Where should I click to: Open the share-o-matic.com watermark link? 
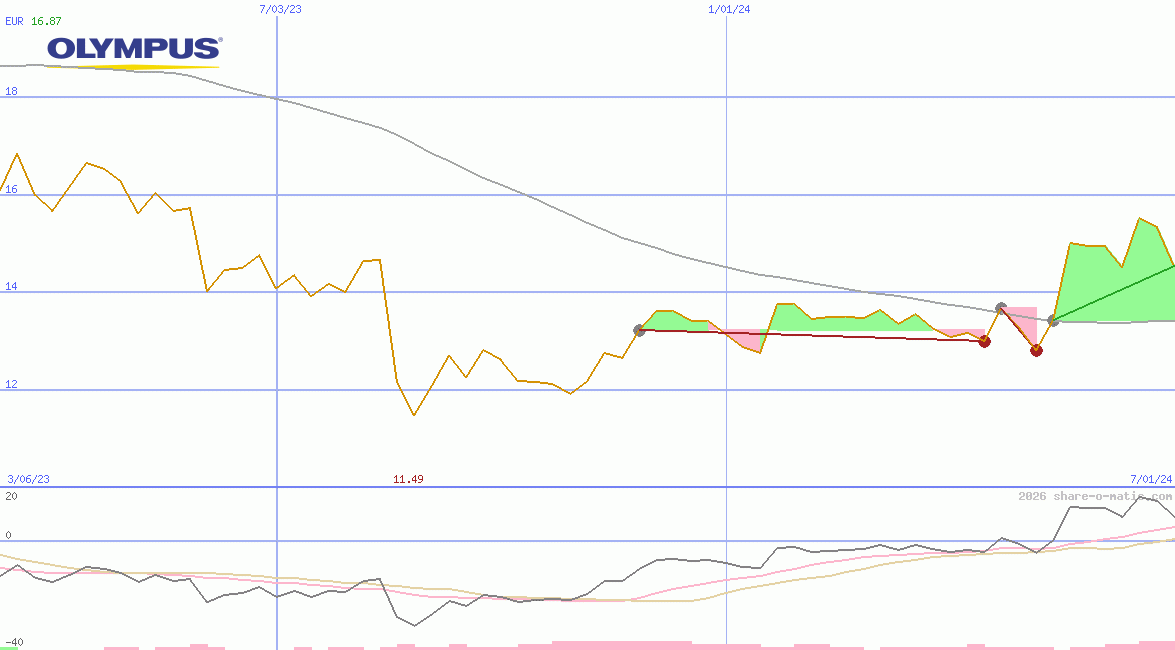1094,496
